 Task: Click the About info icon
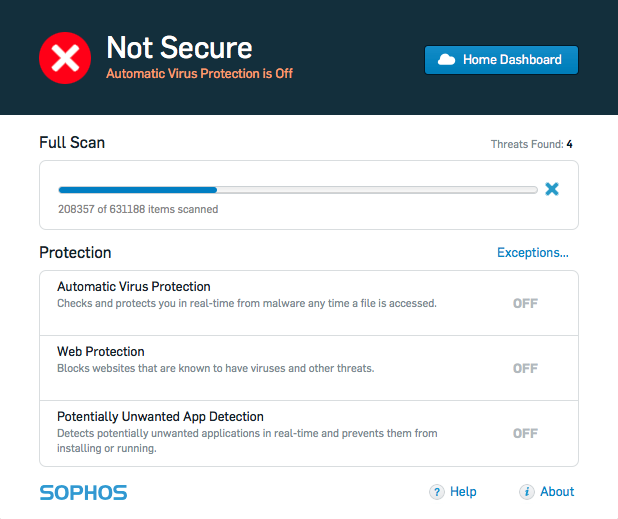pyautogui.click(x=527, y=492)
